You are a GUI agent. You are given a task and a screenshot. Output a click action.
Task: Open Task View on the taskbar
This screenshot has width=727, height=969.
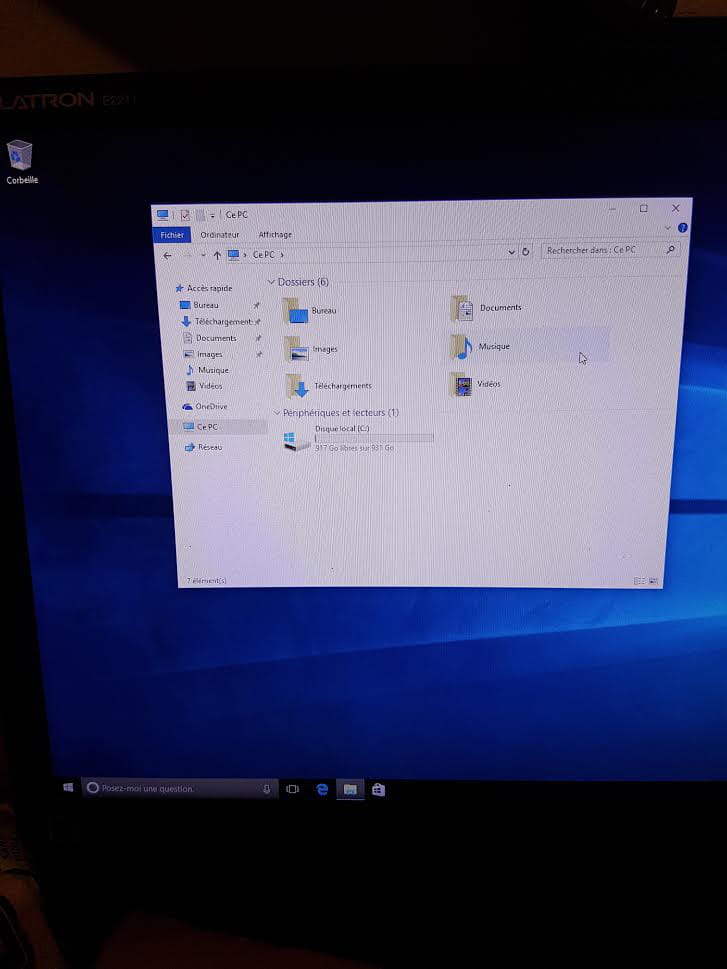(292, 789)
